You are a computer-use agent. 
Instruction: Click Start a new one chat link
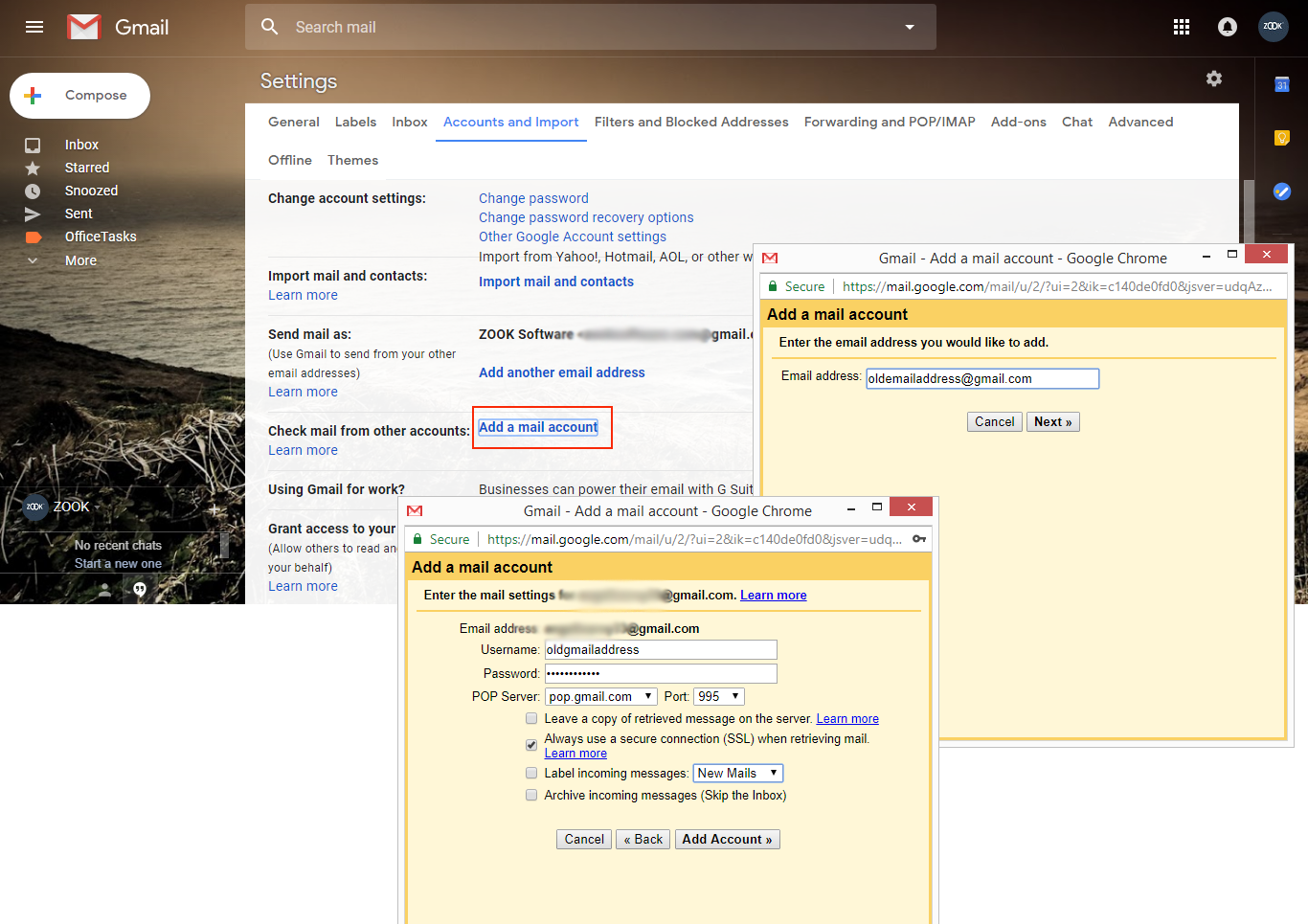[118, 563]
